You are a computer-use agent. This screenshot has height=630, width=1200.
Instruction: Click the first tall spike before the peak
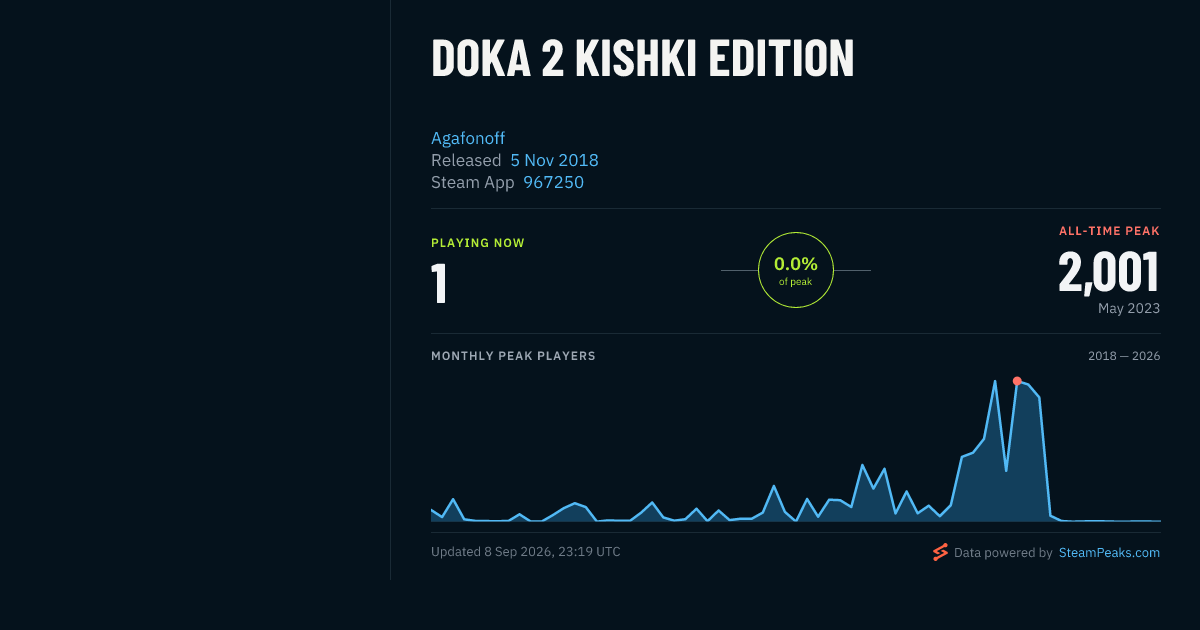pyautogui.click(x=995, y=381)
